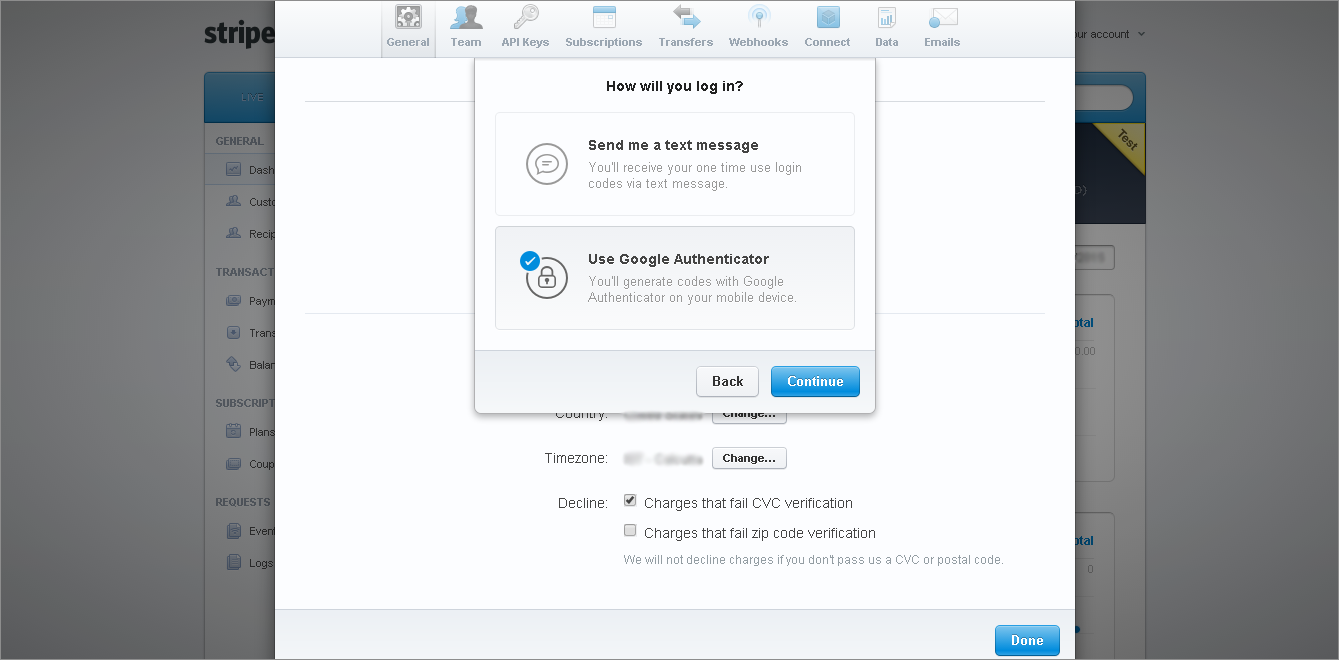Click the Change button for Country
The width and height of the screenshot is (1339, 660).
coord(749,415)
